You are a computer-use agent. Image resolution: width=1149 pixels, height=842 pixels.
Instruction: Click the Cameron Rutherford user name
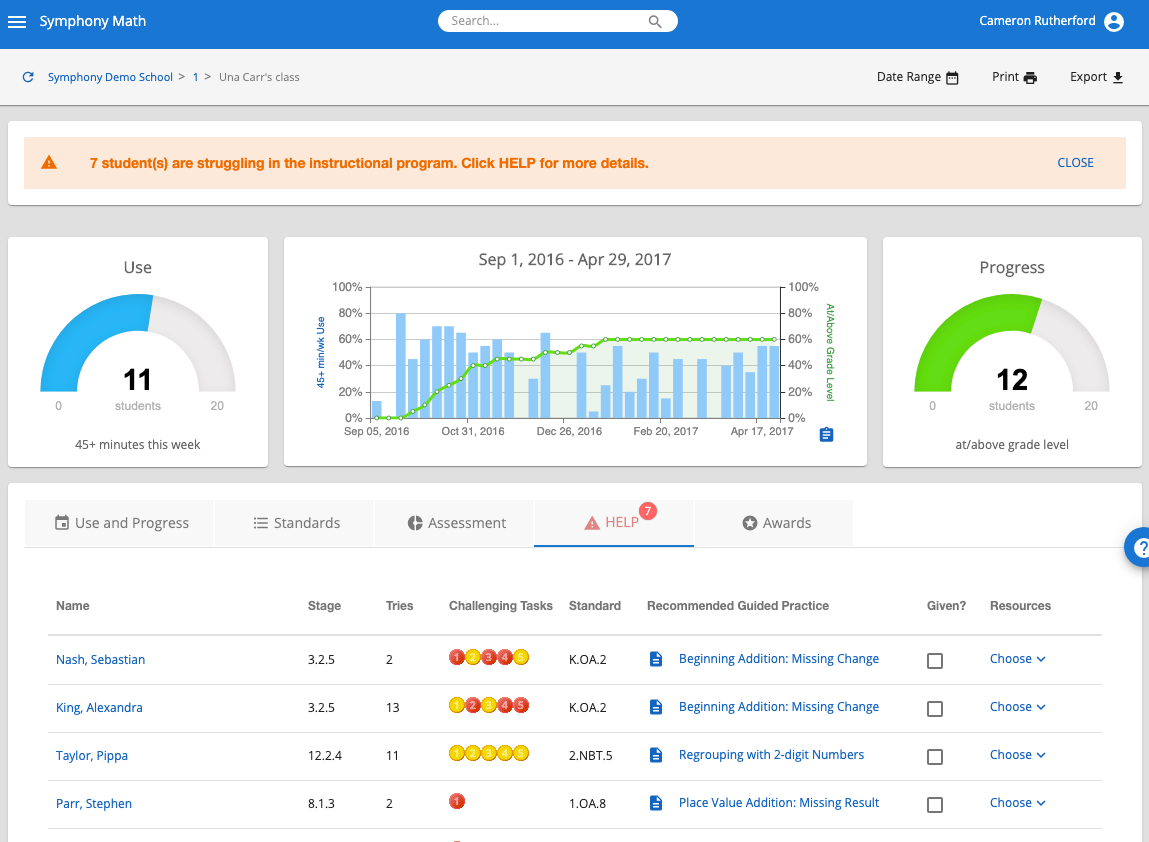(x=1037, y=21)
